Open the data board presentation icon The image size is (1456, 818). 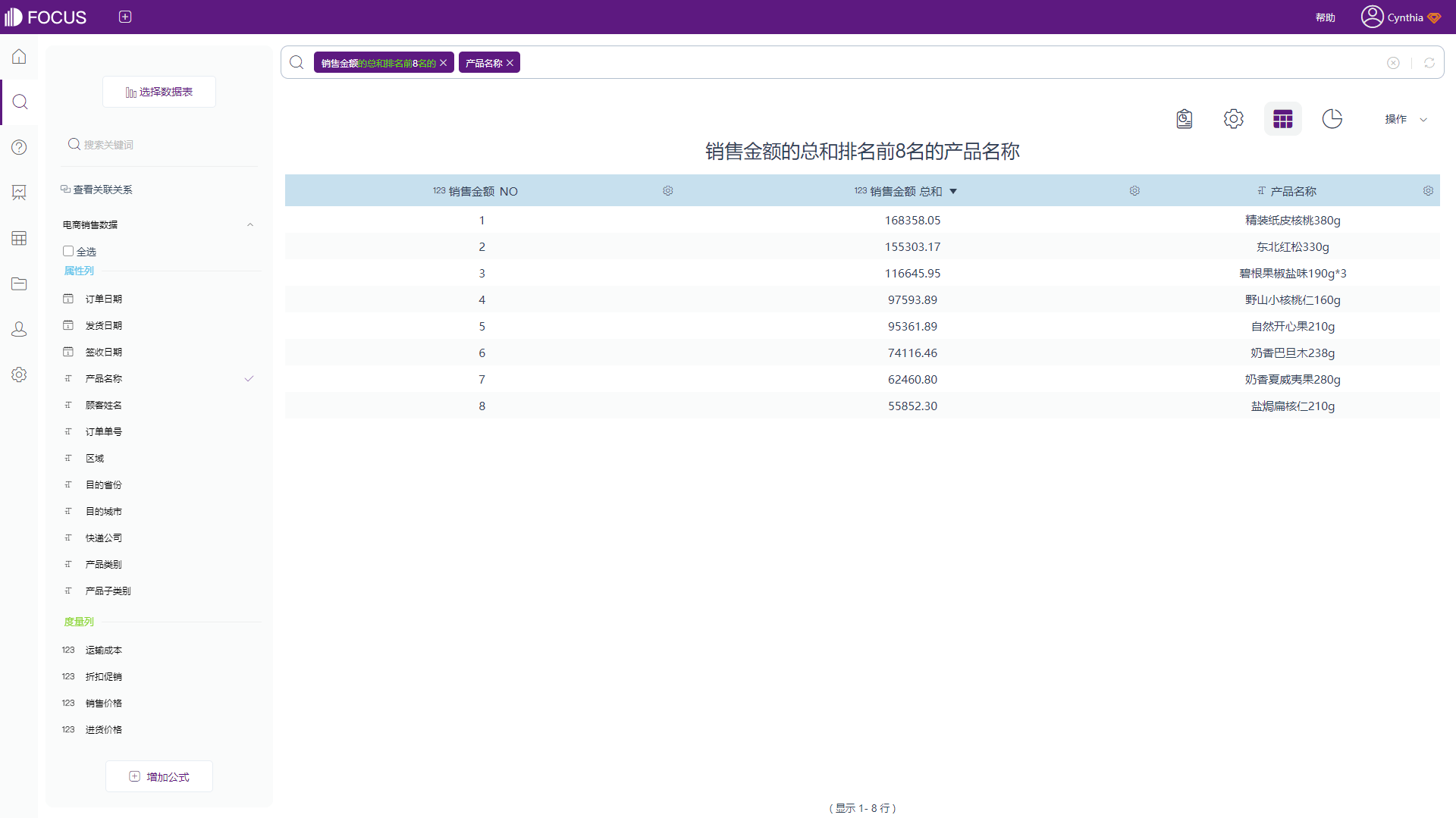coord(19,193)
